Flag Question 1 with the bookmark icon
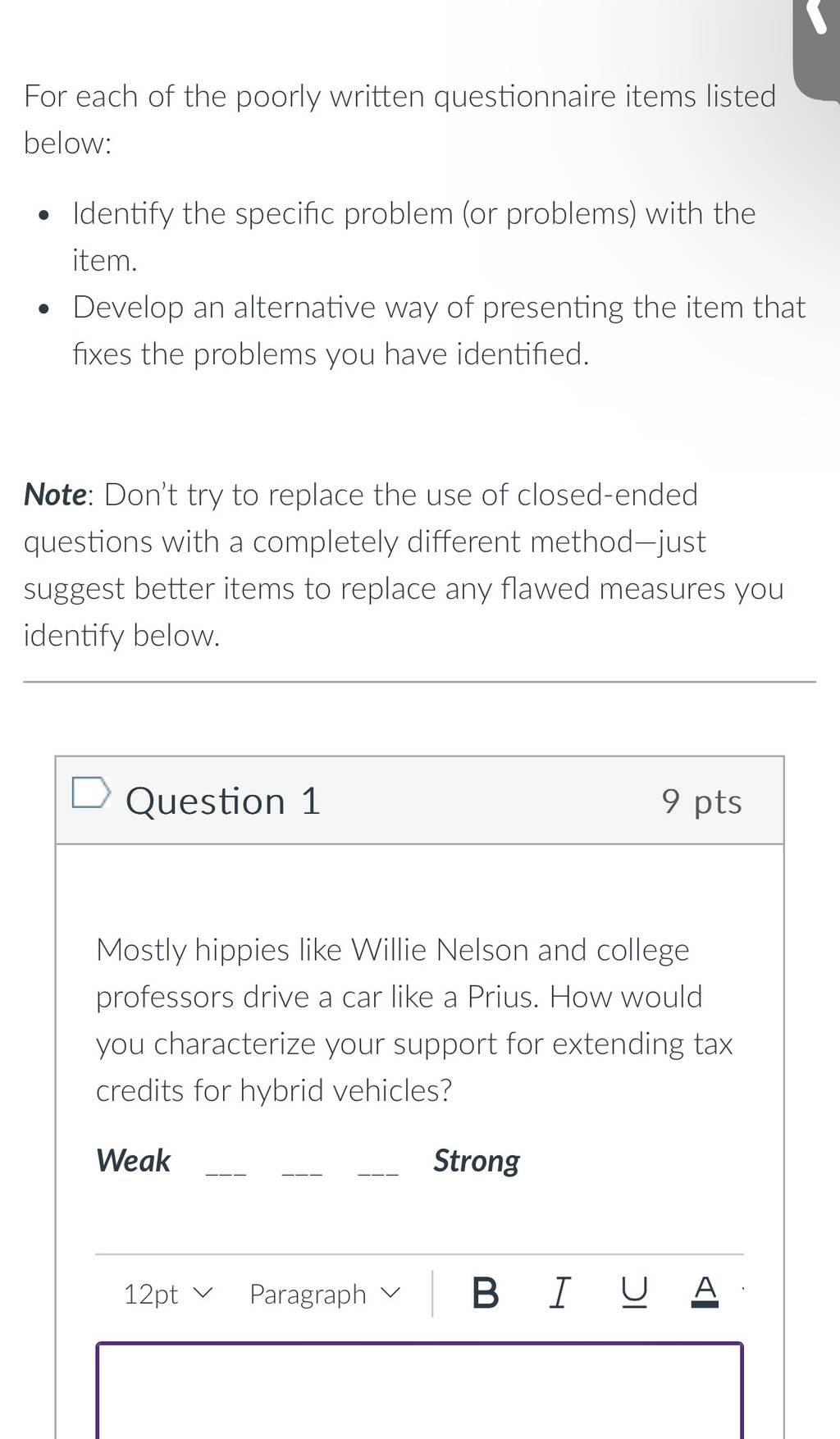The height and width of the screenshot is (1439, 840). click(91, 793)
